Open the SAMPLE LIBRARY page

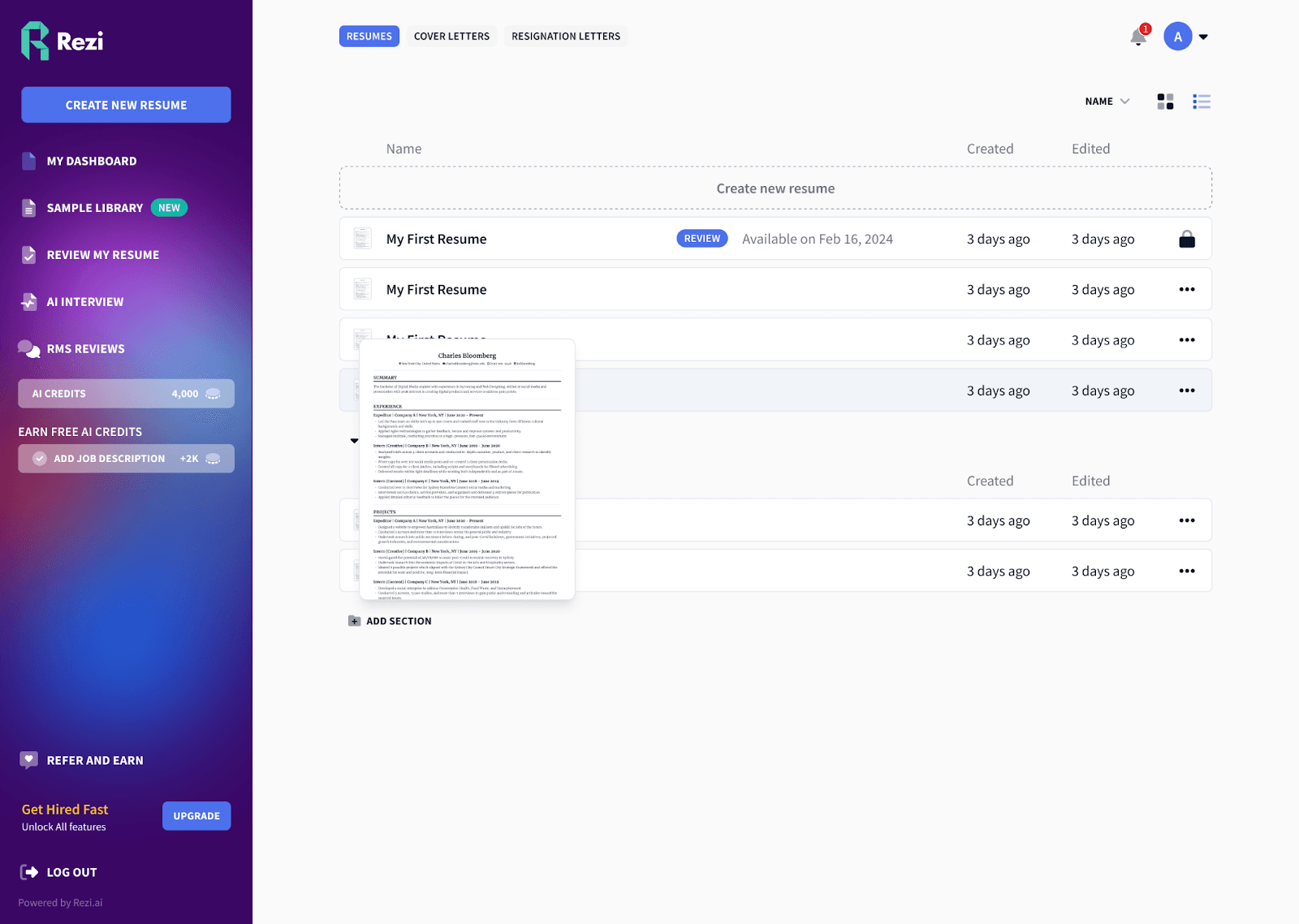[95, 208]
